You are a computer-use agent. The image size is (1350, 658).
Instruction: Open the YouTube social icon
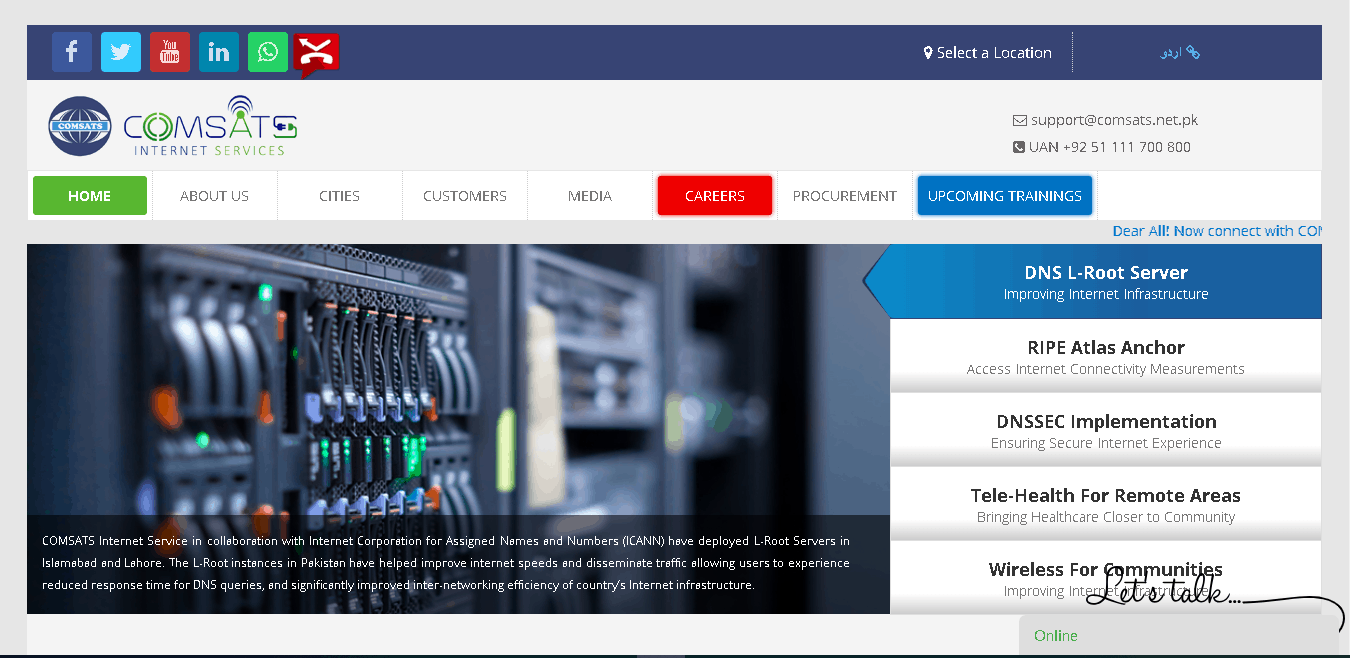tap(170, 52)
